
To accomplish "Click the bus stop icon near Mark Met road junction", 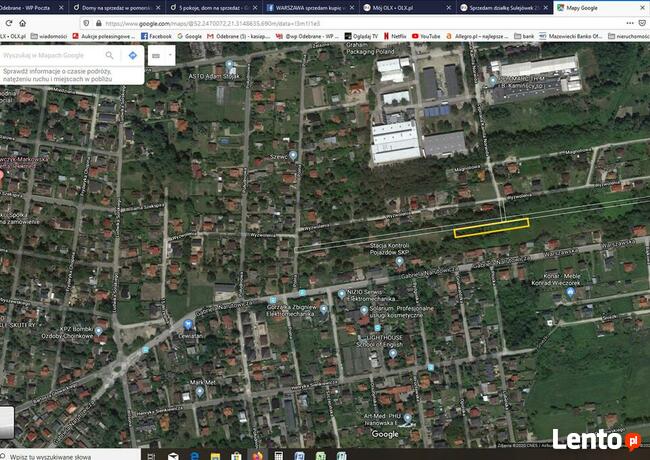I will point(146,350).
